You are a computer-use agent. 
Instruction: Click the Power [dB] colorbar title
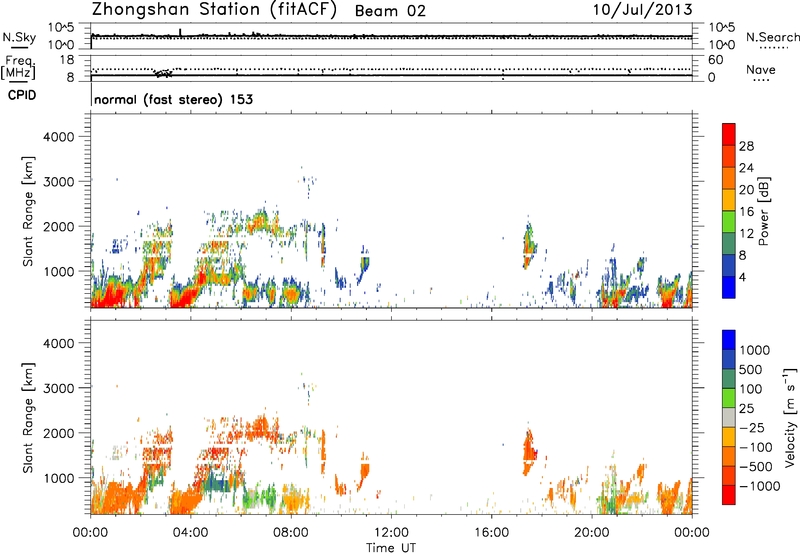pos(764,211)
